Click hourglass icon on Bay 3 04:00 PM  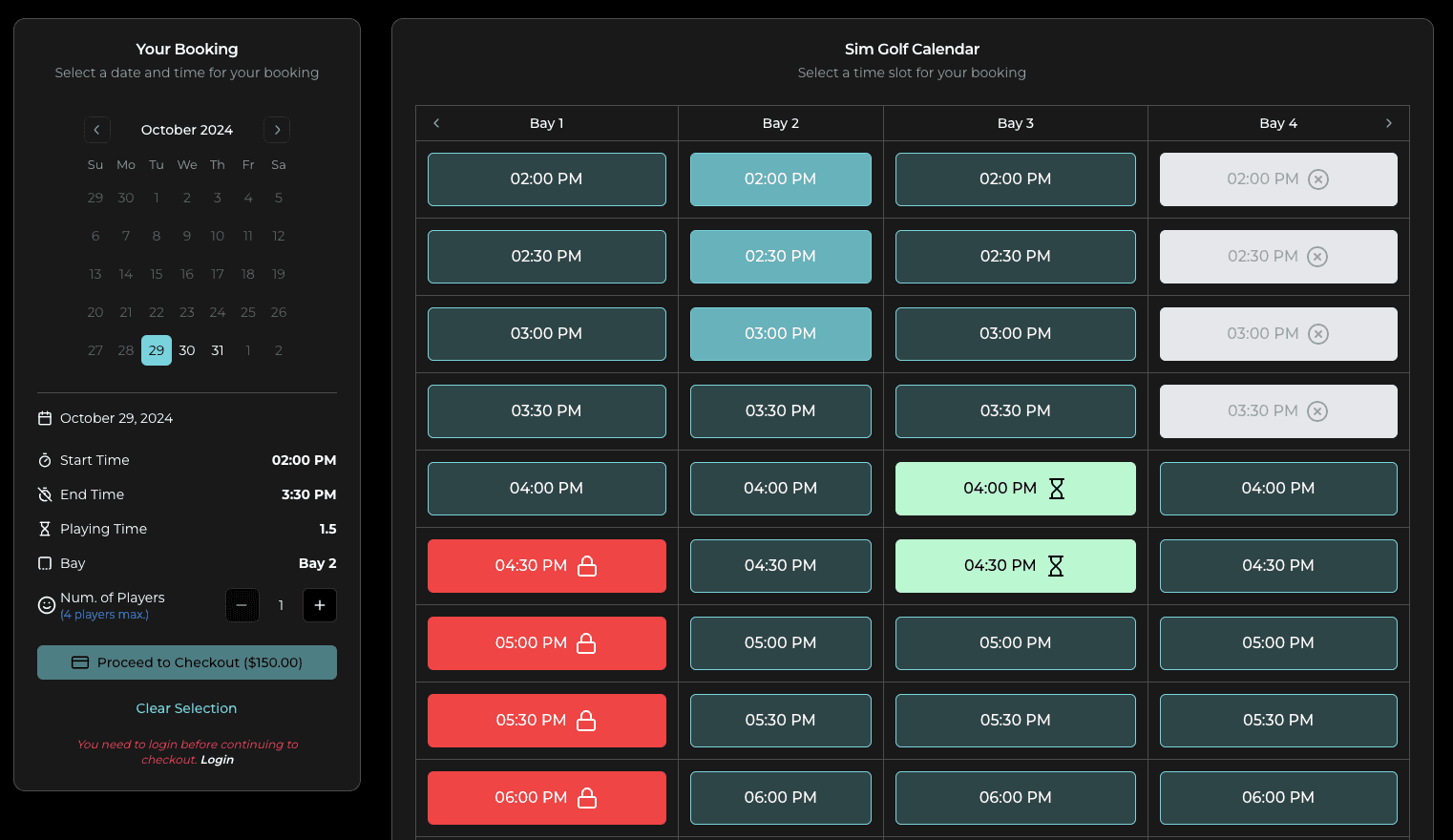click(1057, 489)
